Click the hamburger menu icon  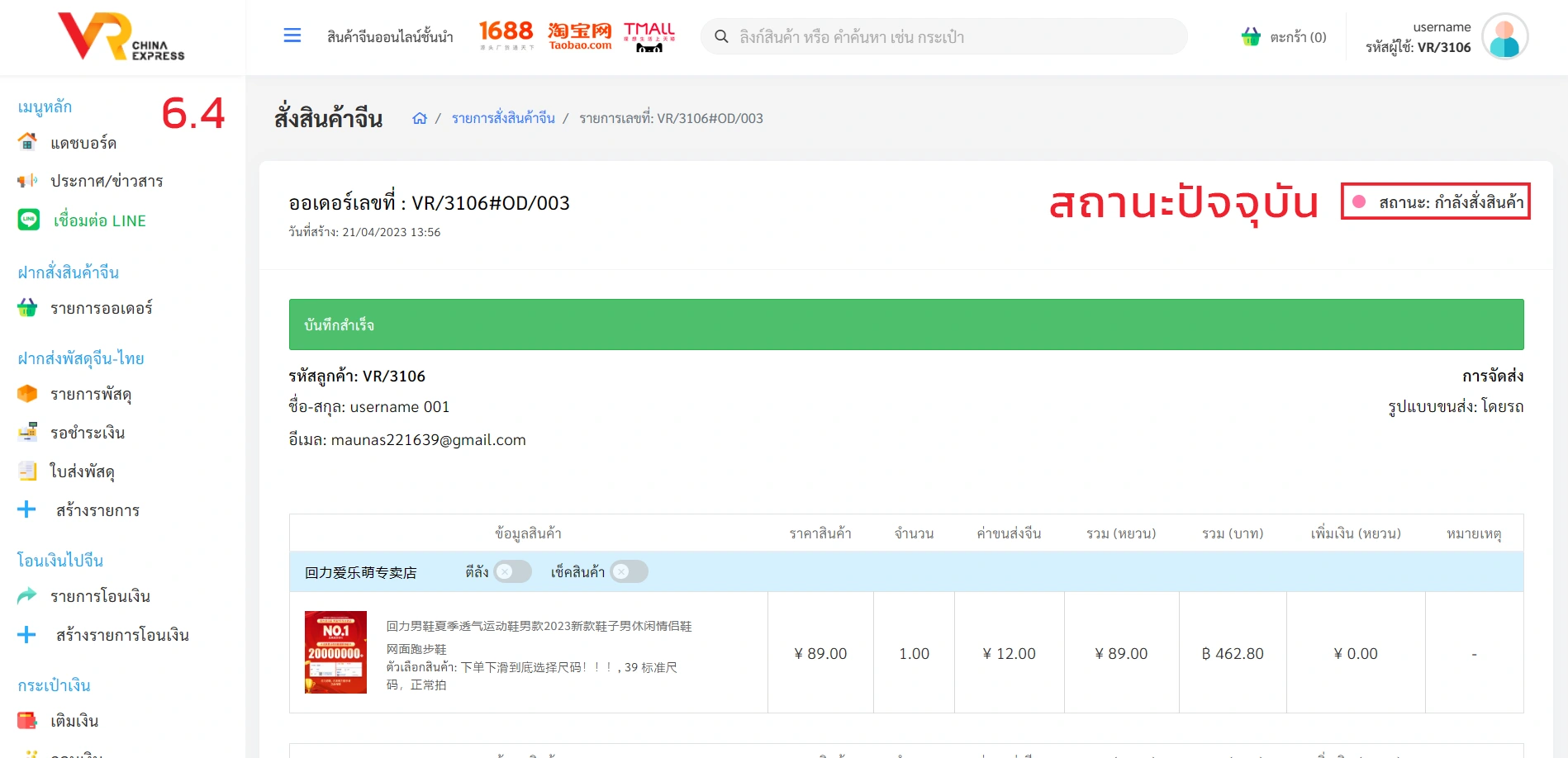pos(292,36)
